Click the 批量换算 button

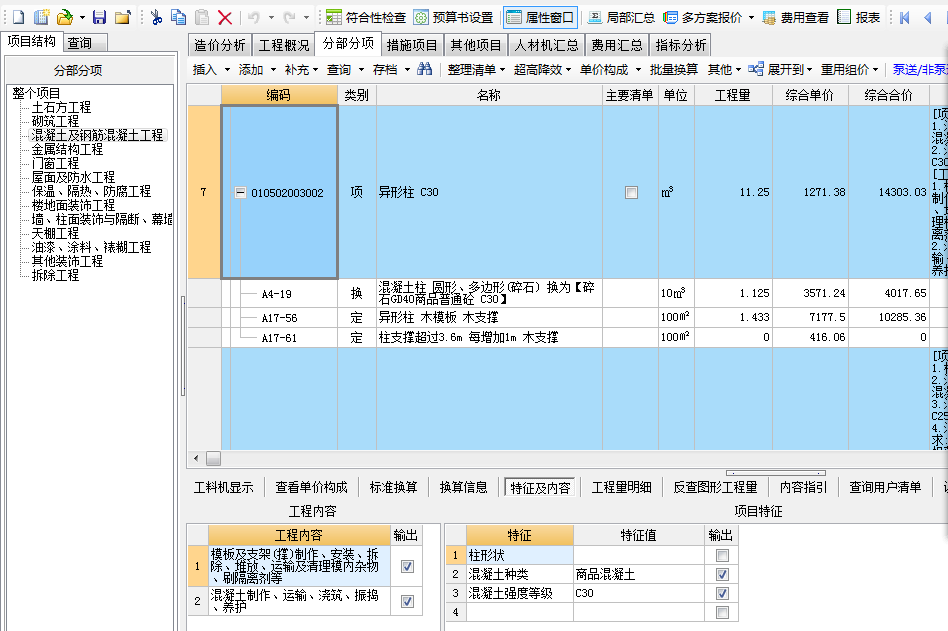[674, 70]
